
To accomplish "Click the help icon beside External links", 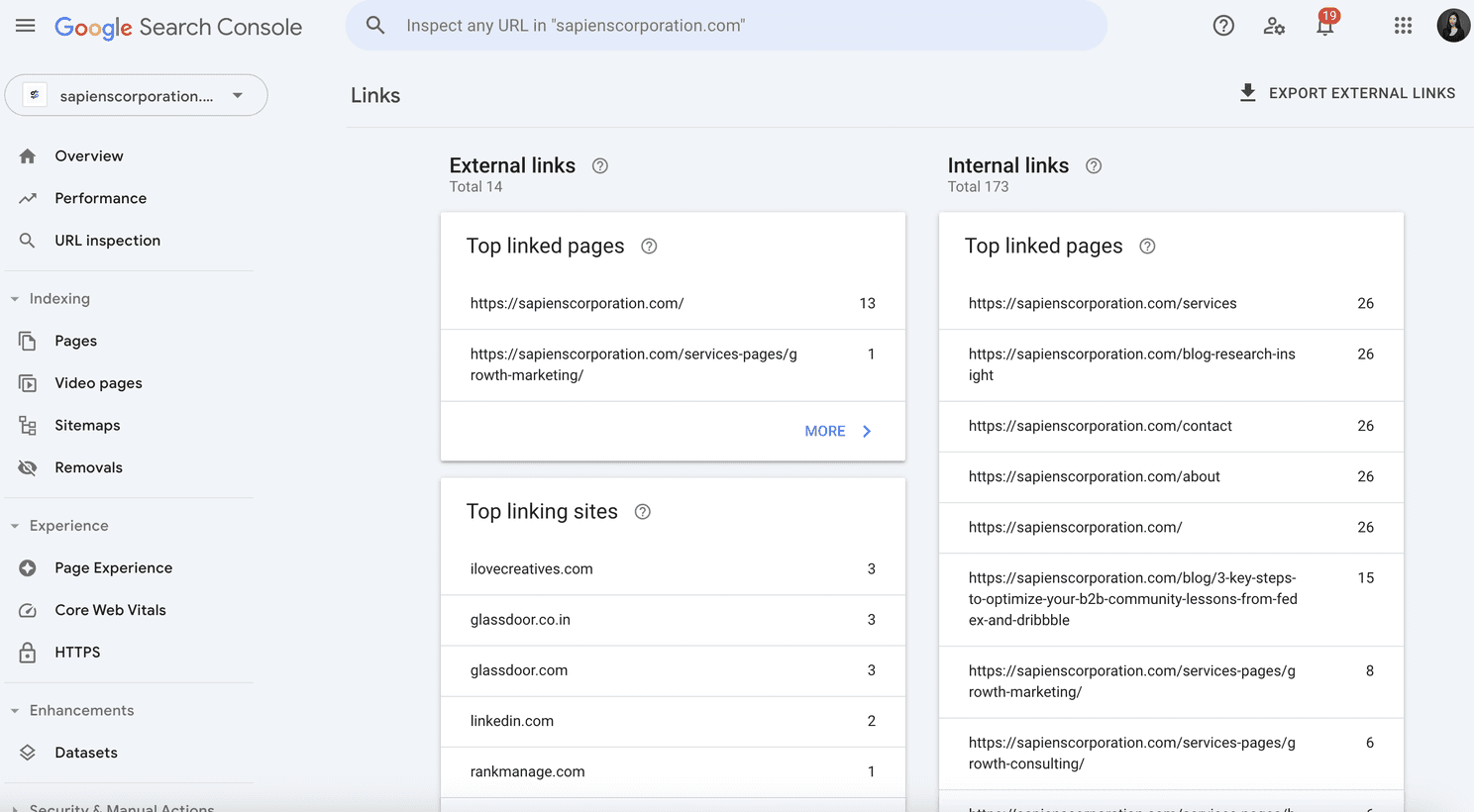I will tap(600, 166).
